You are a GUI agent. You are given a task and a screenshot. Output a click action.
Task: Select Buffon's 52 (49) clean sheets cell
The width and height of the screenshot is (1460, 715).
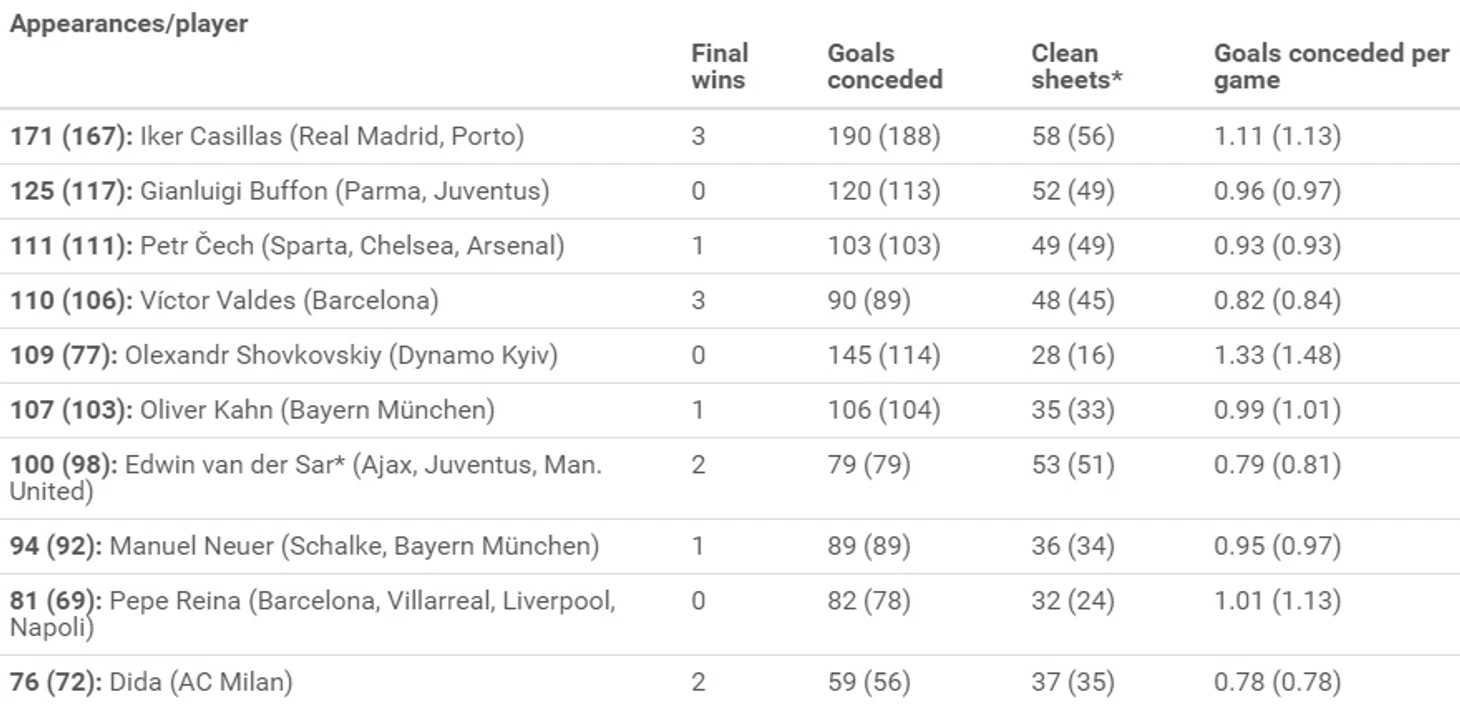[1073, 191]
